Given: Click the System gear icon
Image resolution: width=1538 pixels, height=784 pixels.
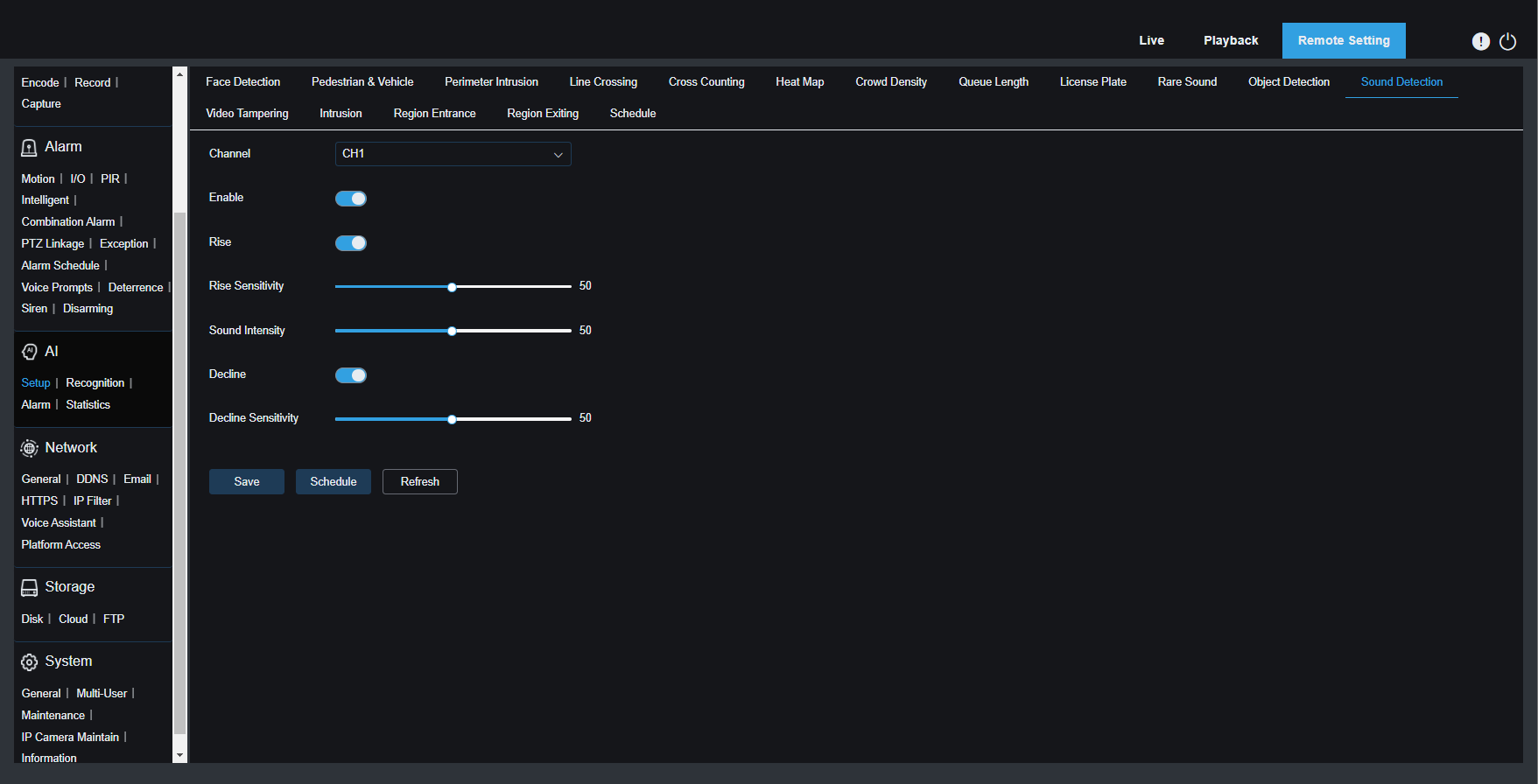Looking at the screenshot, I should point(29,661).
